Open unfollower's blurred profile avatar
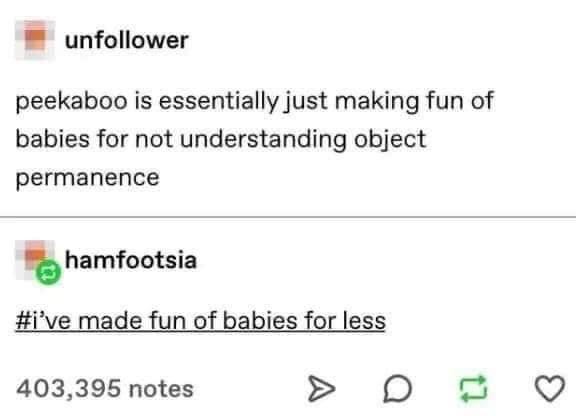The image size is (576, 416). tap(35, 40)
